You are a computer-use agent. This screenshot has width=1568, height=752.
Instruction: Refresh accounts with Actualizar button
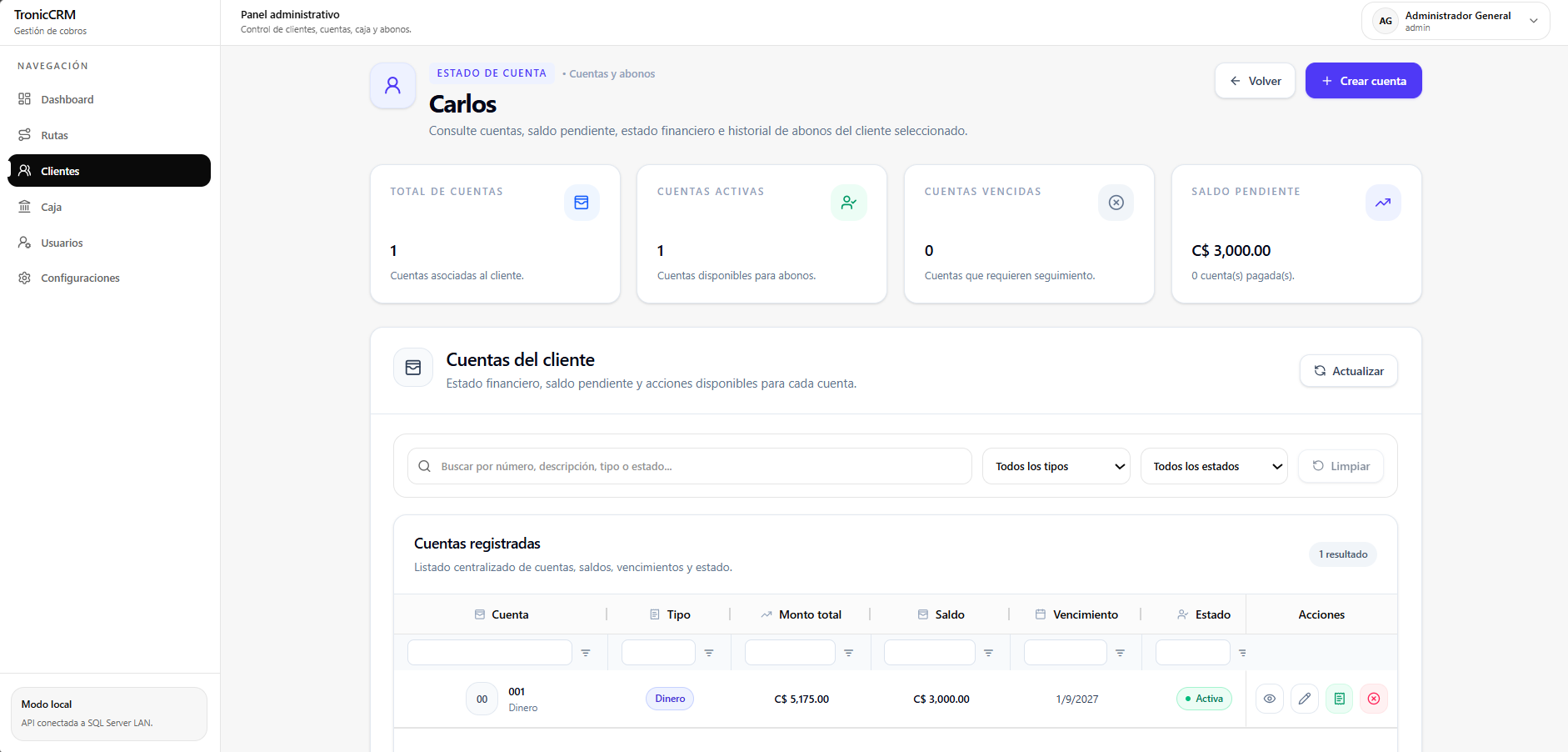point(1349,371)
